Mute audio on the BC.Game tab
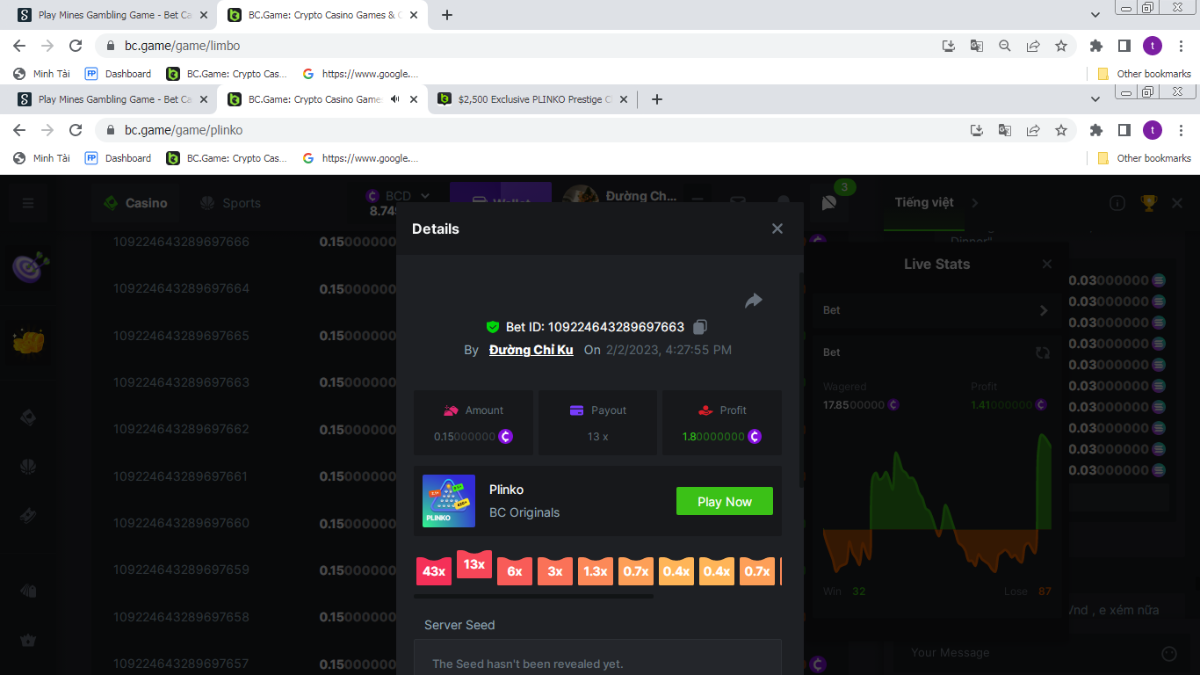 [395, 99]
